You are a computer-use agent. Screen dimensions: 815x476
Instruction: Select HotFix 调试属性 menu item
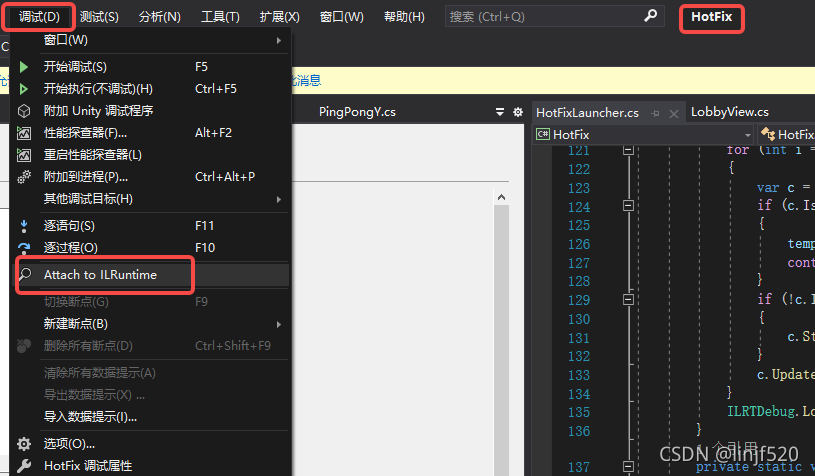tap(151, 466)
